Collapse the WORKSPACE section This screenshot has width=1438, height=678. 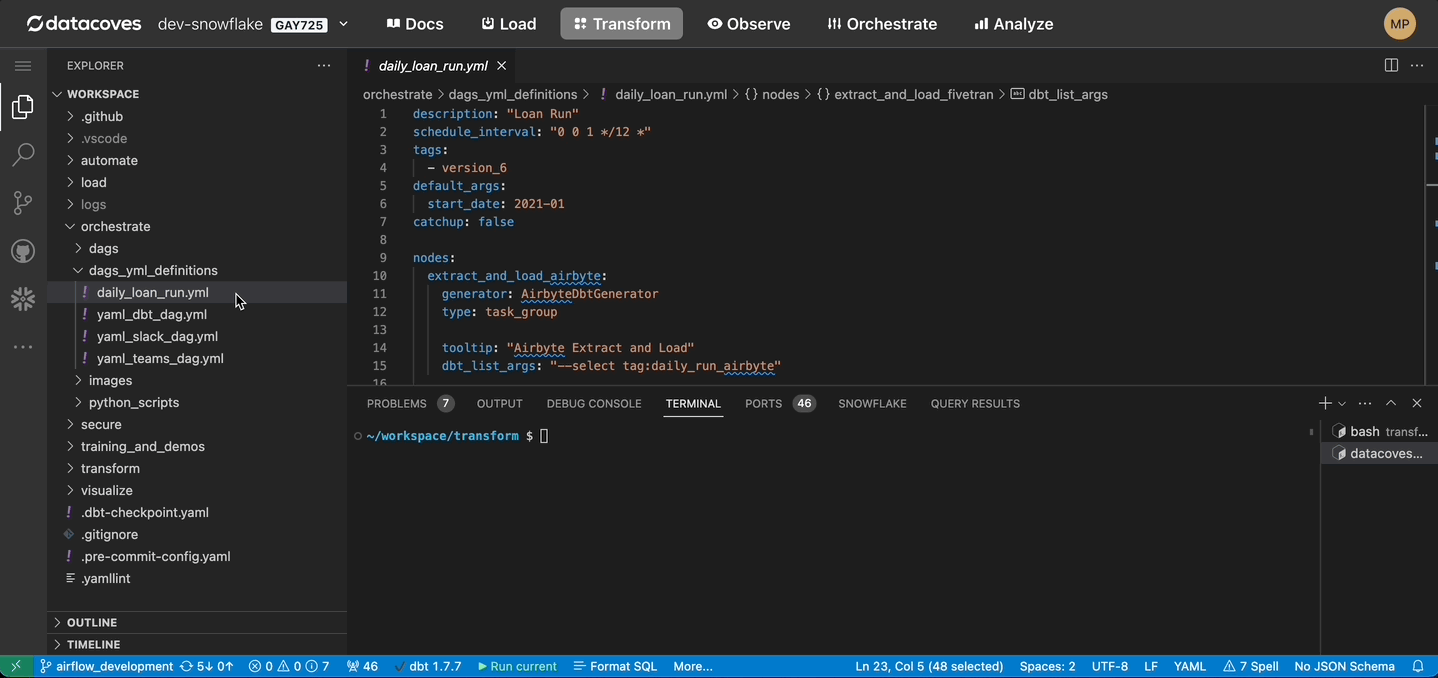tap(197, 94)
